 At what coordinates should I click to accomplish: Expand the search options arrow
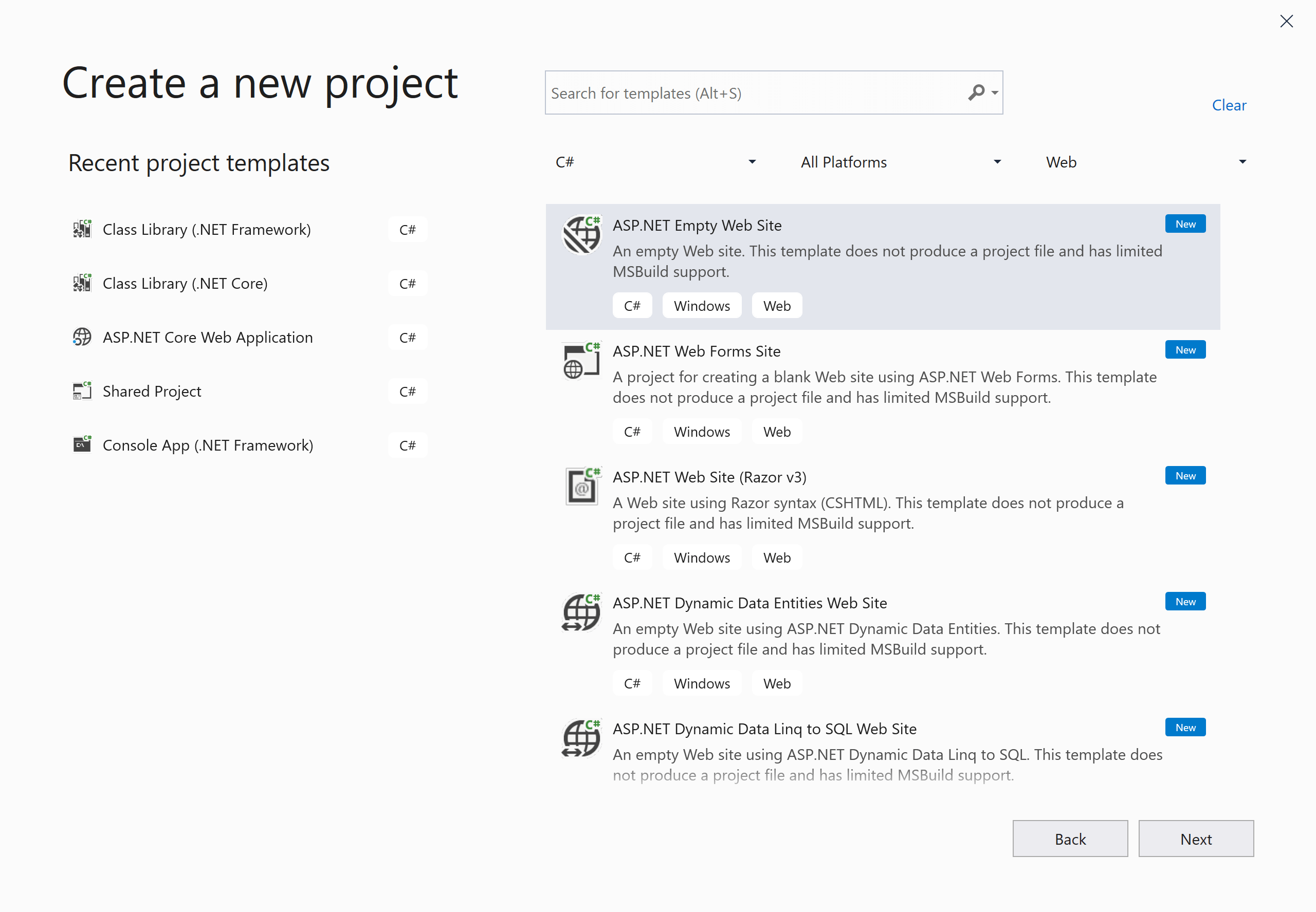click(x=995, y=92)
